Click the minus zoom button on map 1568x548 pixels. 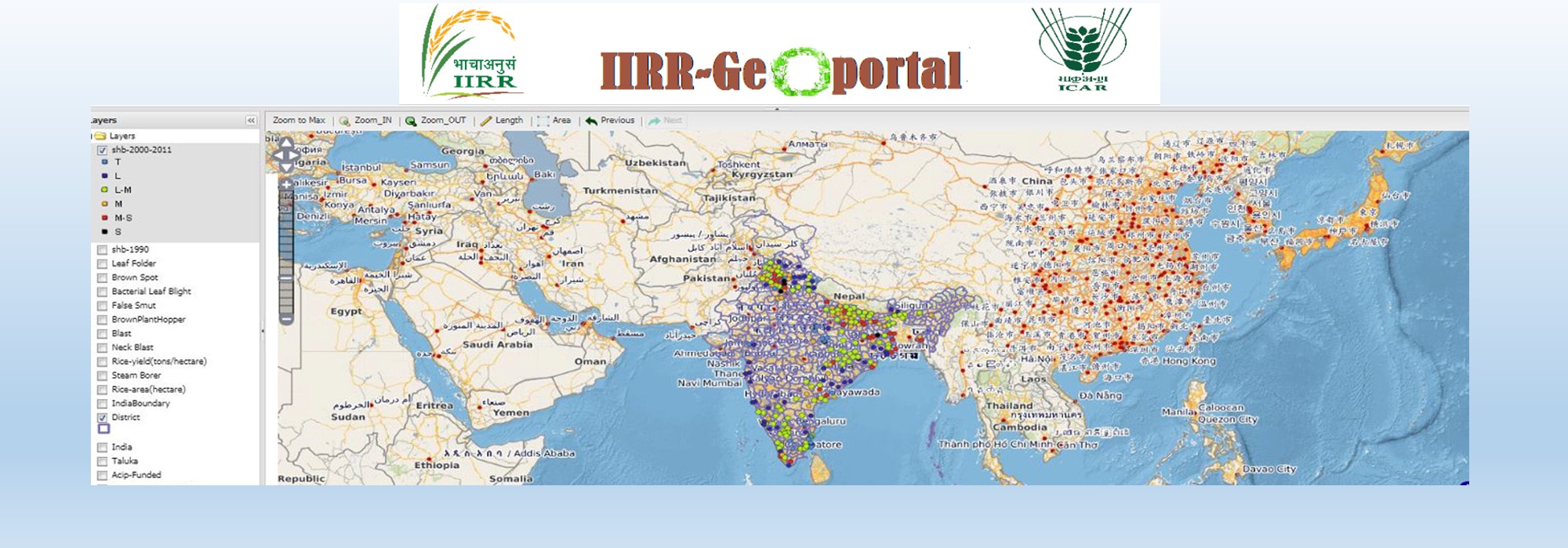(286, 318)
